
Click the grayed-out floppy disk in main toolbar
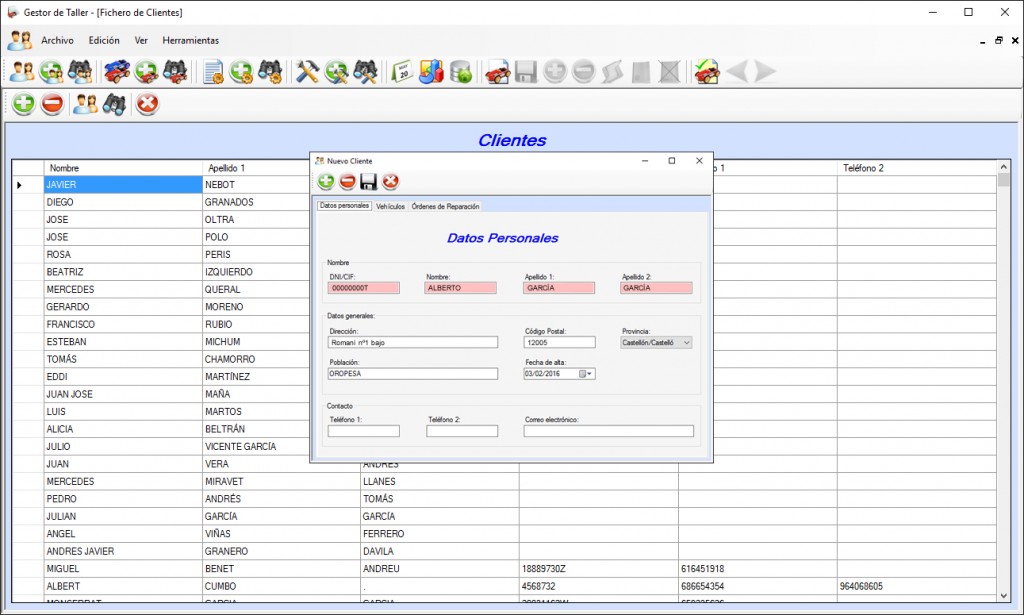pyautogui.click(x=526, y=72)
